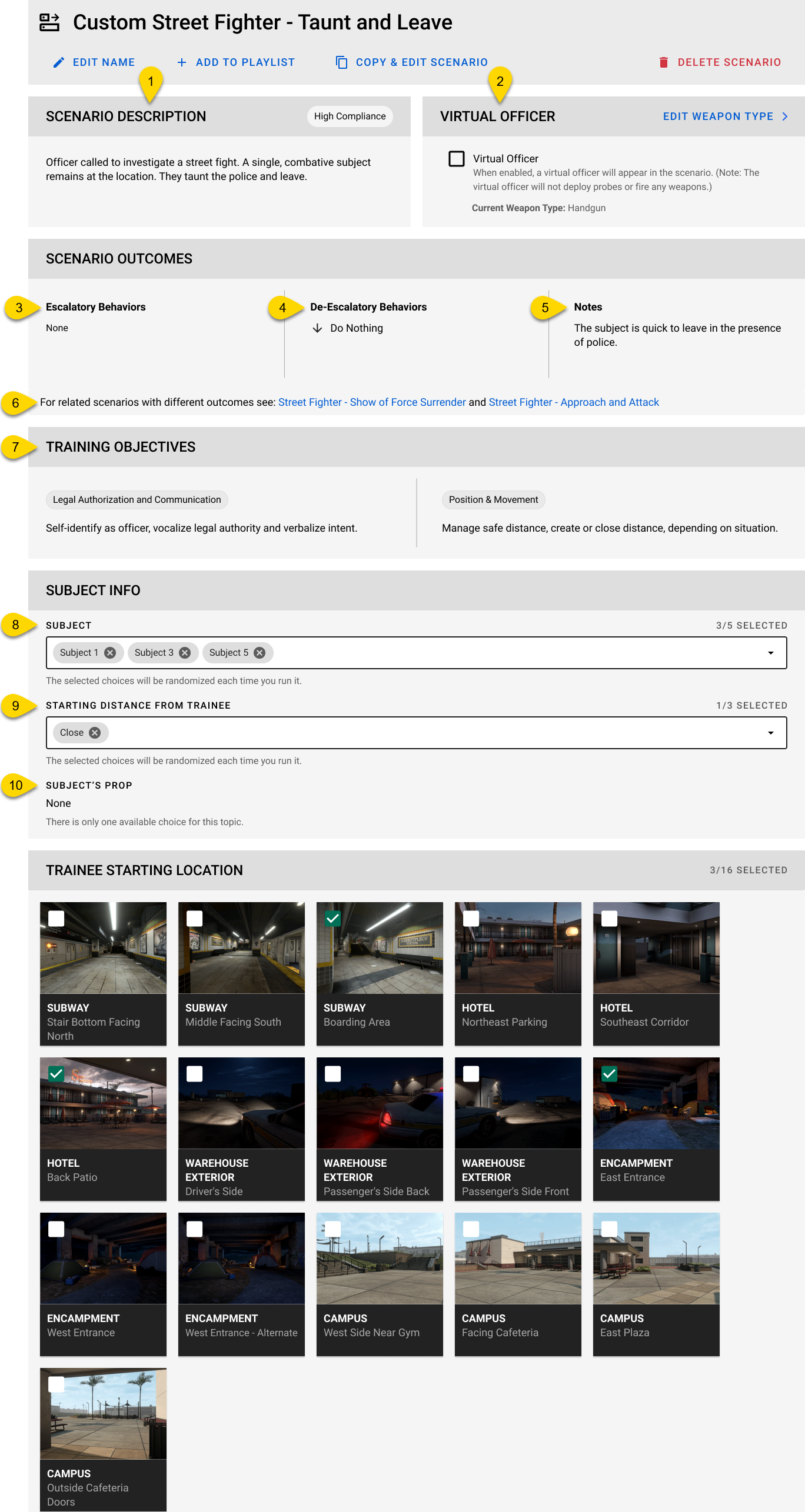Open Street Fighter - Show of Force Surrender link
This screenshot has width=805, height=1512.
372,402
